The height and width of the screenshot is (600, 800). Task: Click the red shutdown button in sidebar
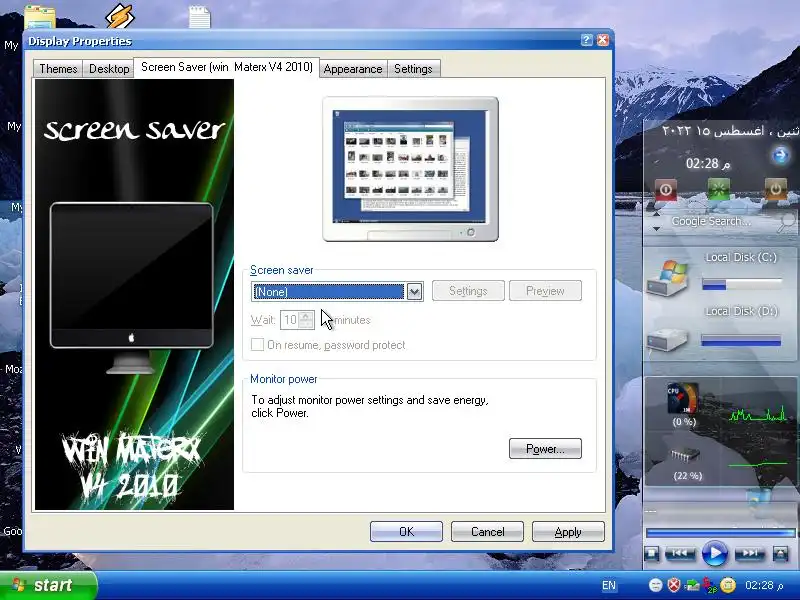[x=666, y=190]
